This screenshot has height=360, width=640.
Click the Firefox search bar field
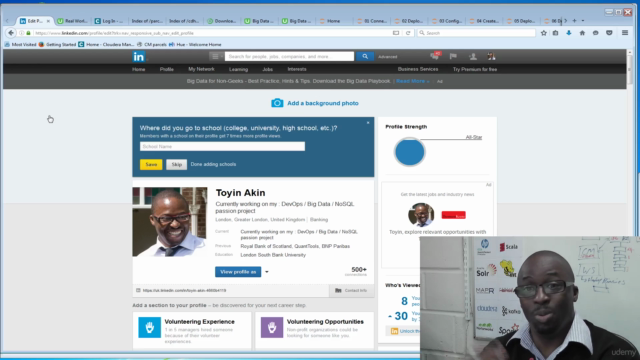click(x=476, y=33)
